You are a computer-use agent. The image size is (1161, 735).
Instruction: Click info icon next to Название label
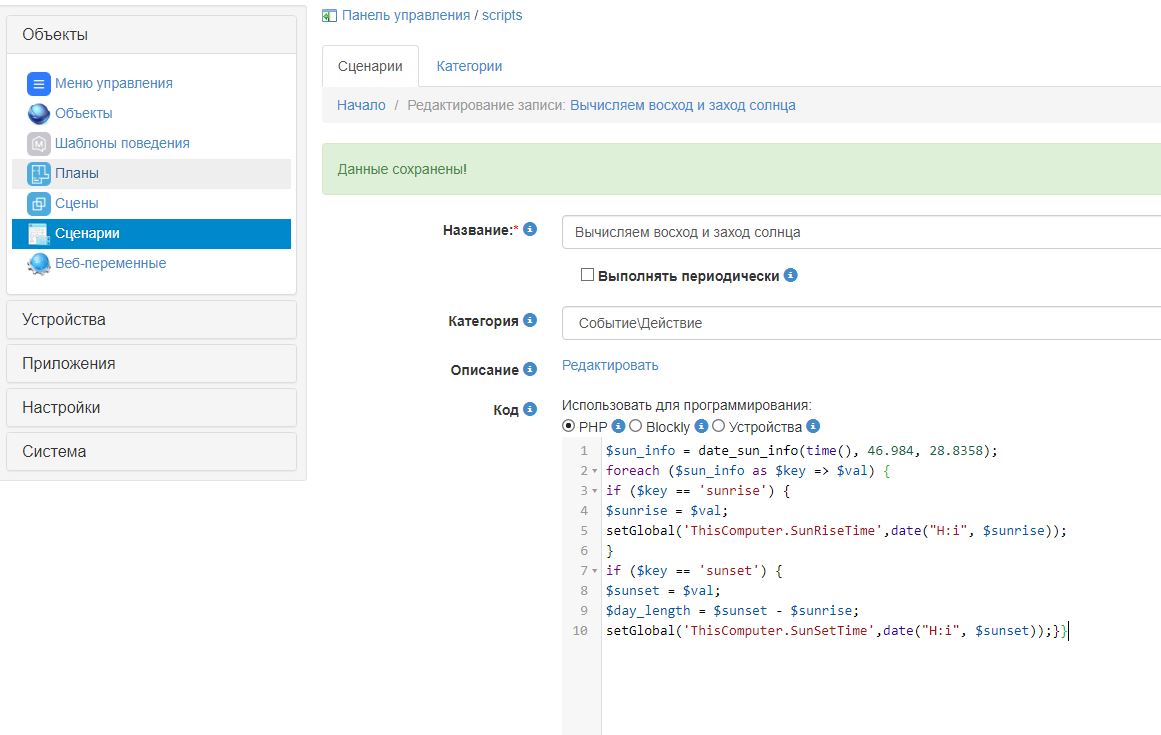pos(530,229)
